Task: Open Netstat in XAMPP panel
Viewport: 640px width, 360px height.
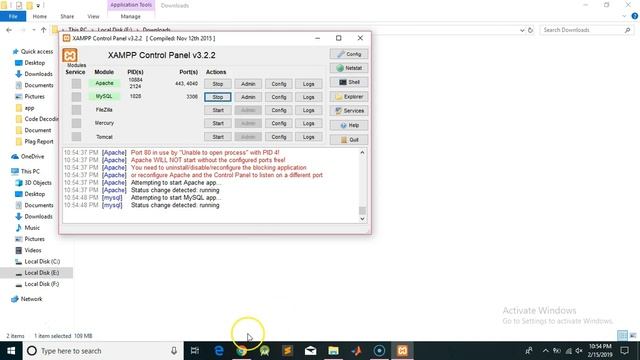Action: [x=349, y=68]
